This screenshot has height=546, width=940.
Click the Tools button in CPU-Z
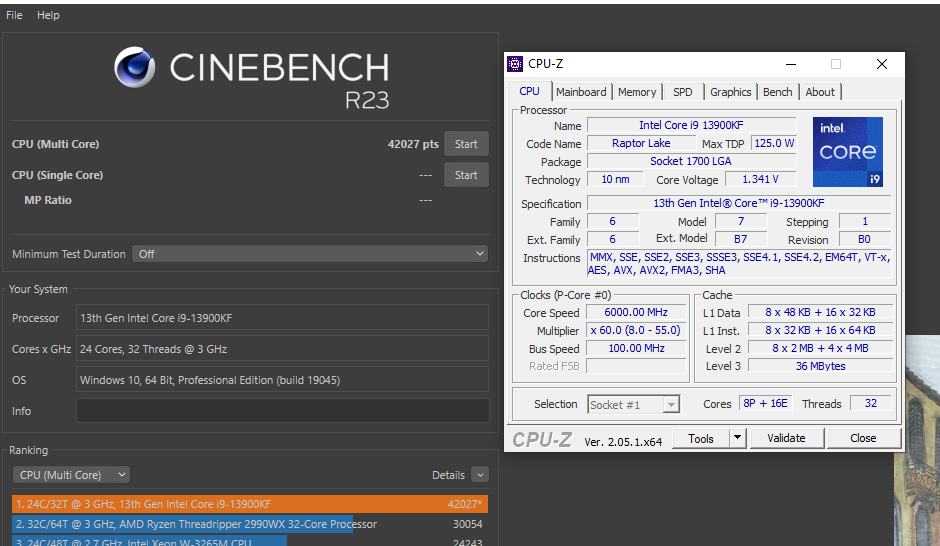point(701,439)
